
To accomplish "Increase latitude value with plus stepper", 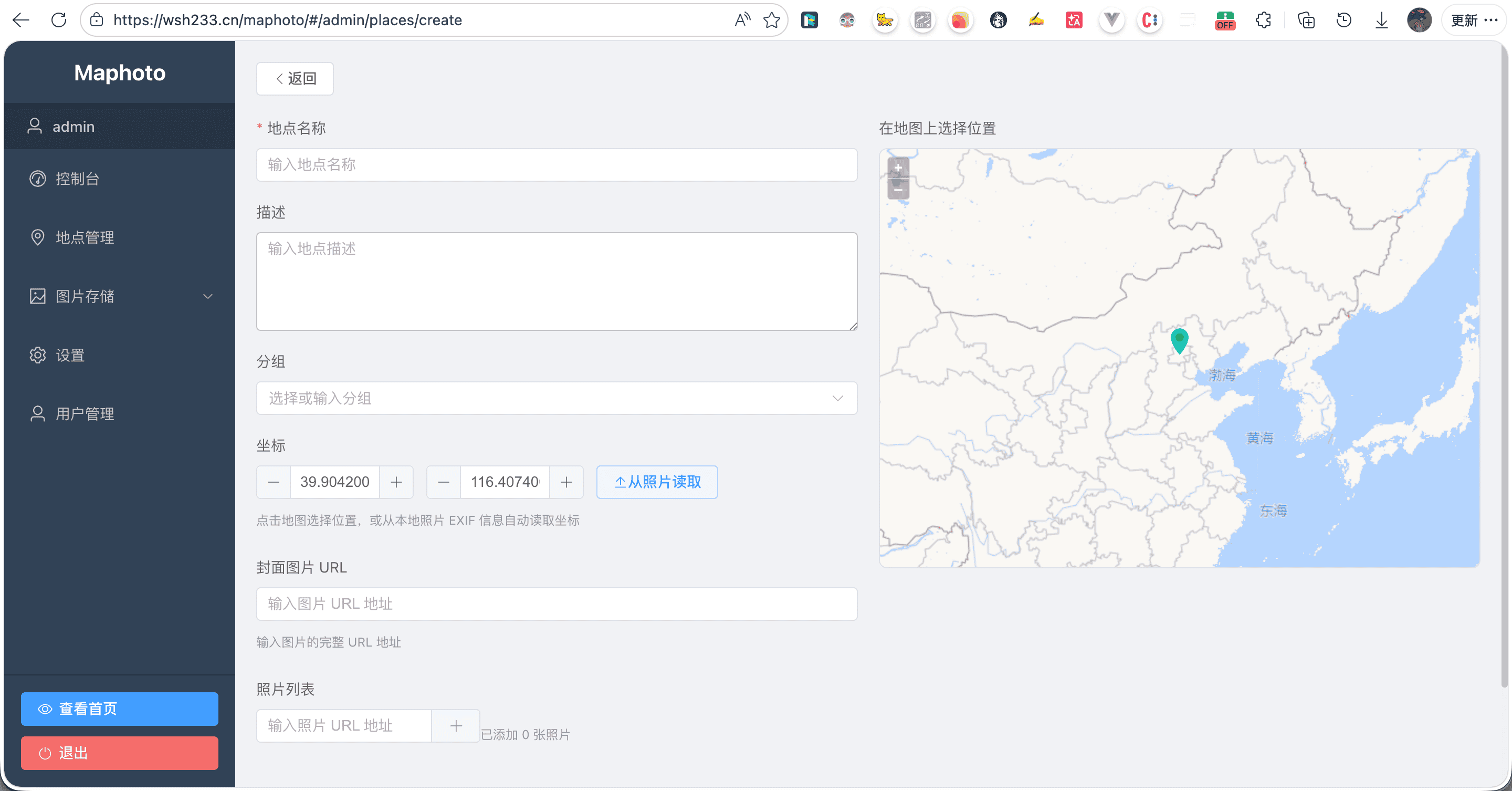I will coord(396,482).
